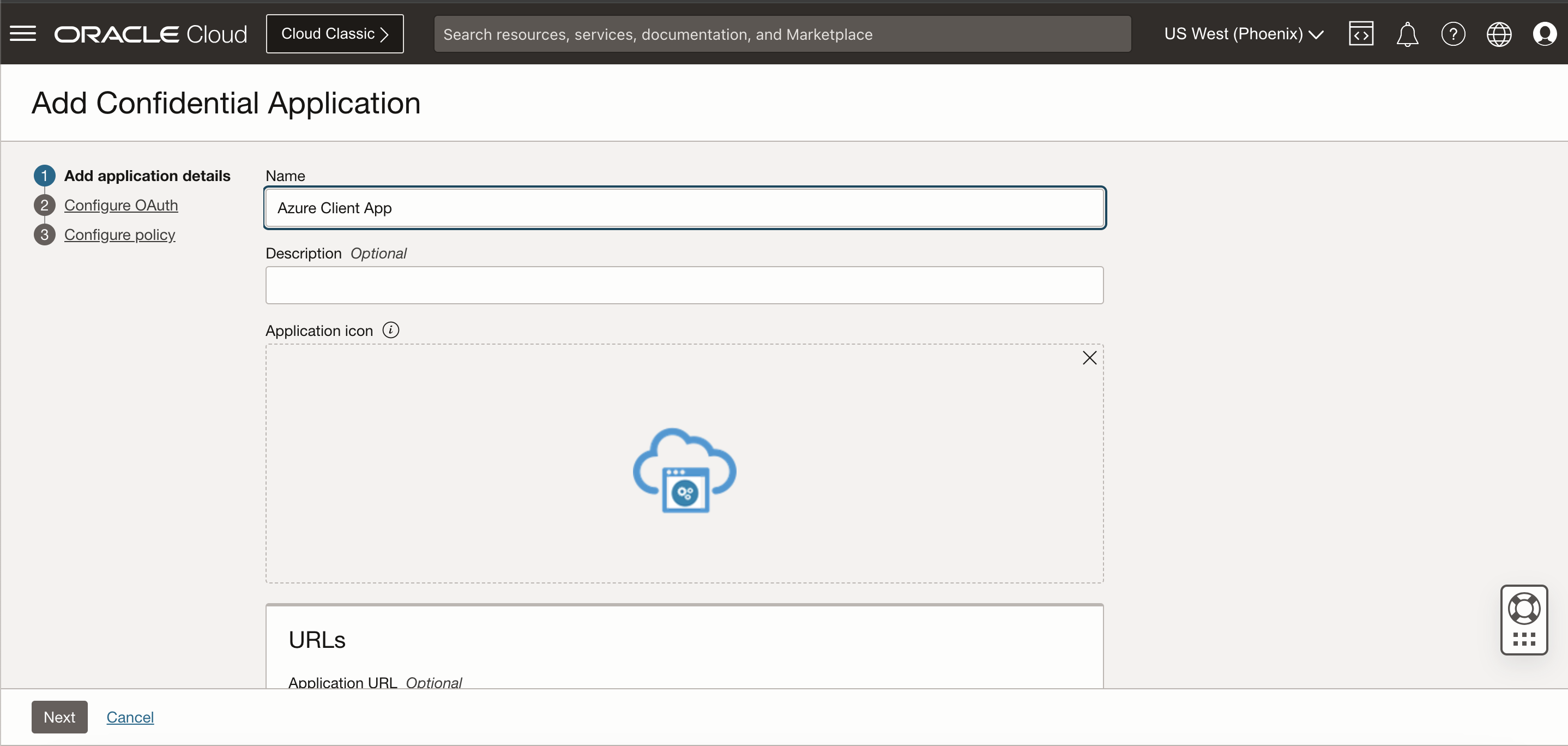The image size is (1568, 746).
Task: Open the Cloud Classic menu
Action: click(334, 34)
